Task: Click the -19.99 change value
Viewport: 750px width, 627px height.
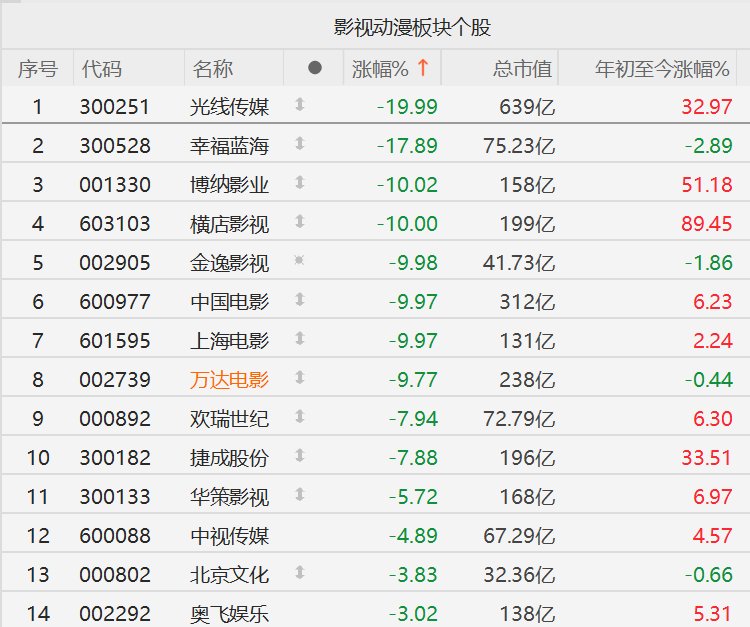Action: point(407,107)
